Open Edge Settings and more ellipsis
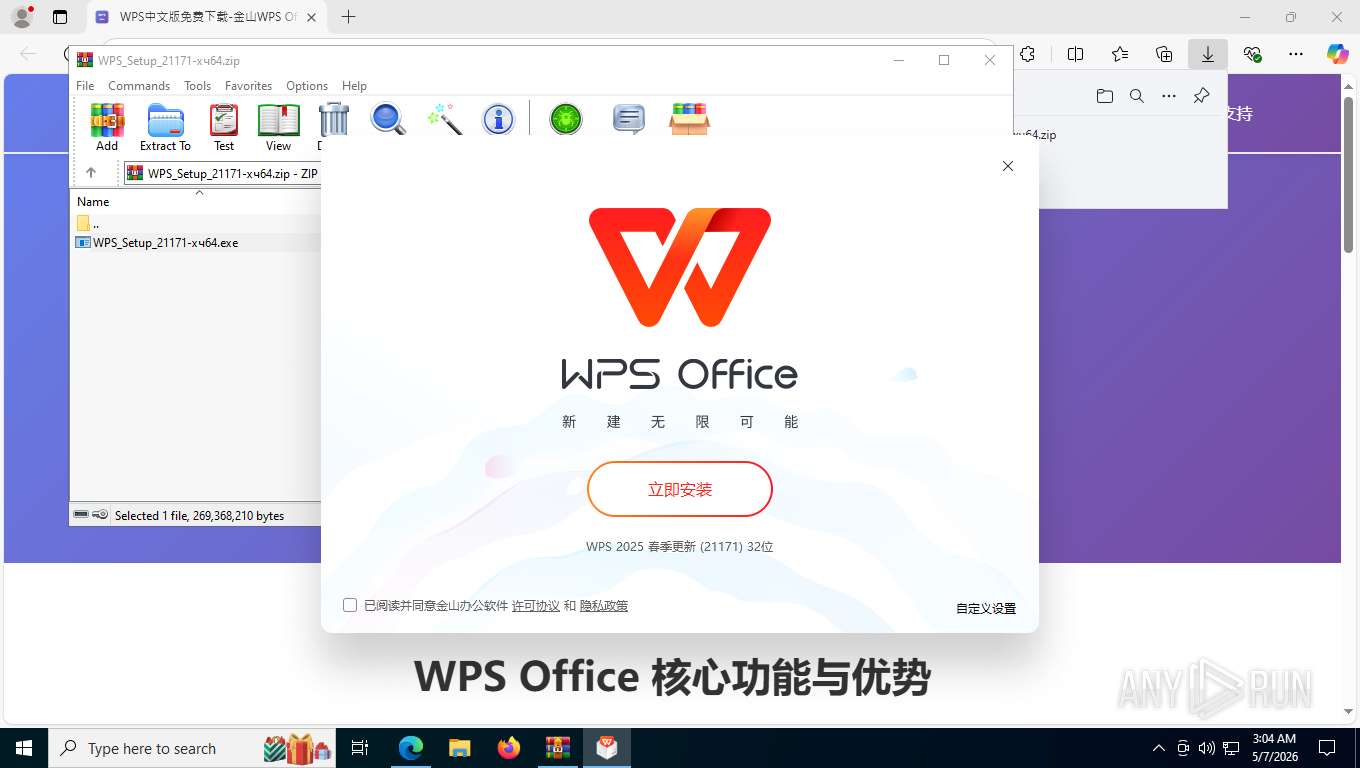The width and height of the screenshot is (1360, 768). tap(1296, 54)
